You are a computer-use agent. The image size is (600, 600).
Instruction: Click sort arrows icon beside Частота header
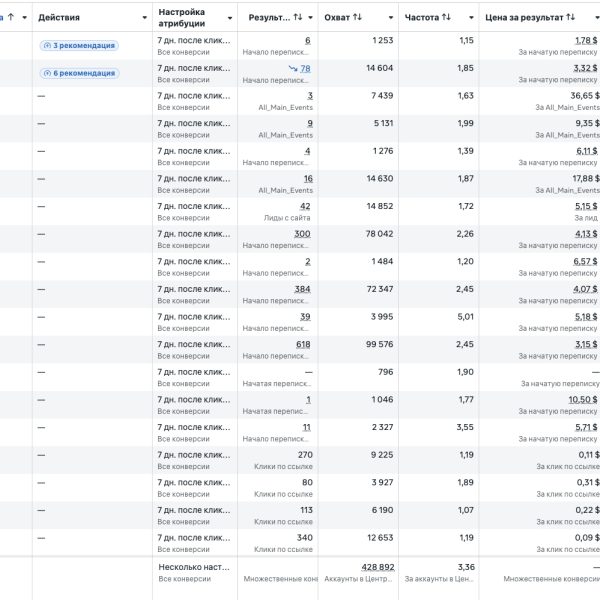(x=446, y=18)
